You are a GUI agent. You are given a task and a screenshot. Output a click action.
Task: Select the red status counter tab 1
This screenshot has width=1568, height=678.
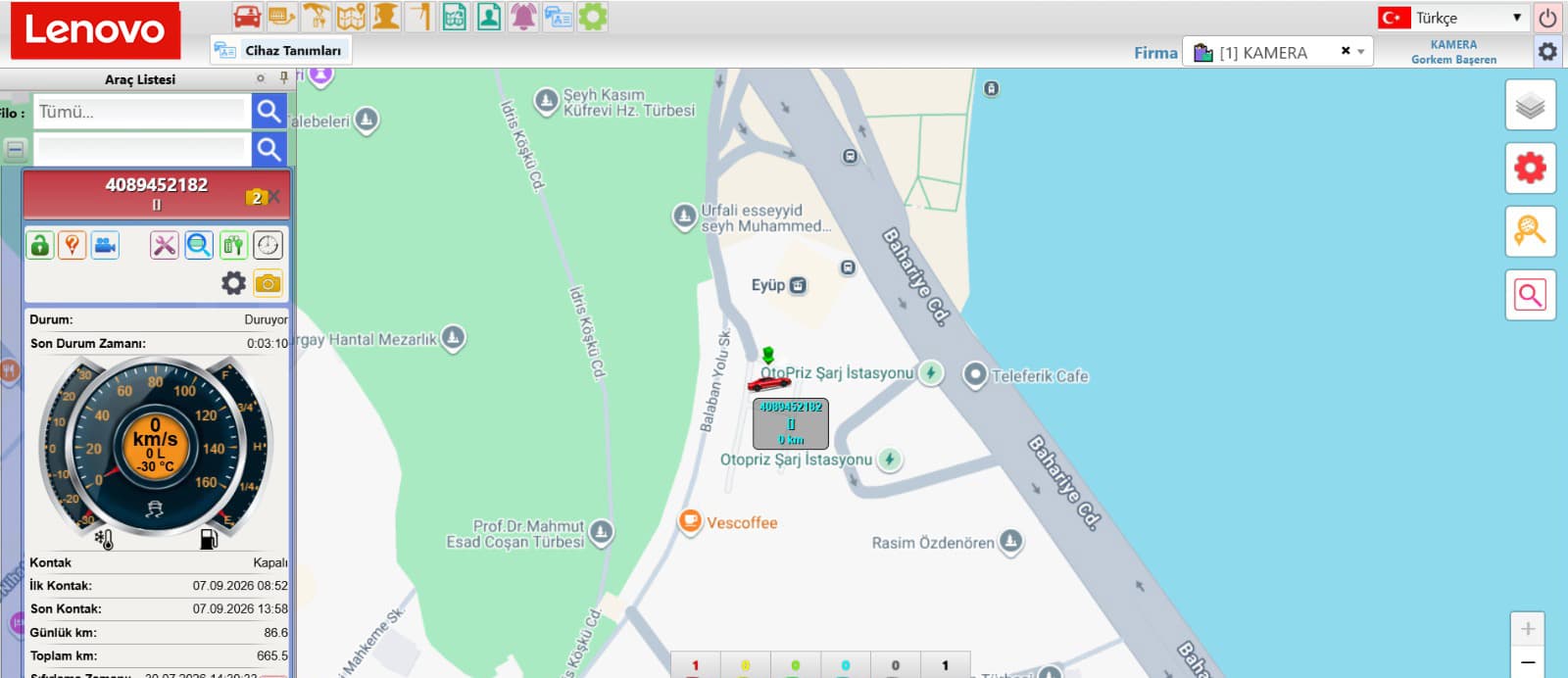click(696, 665)
